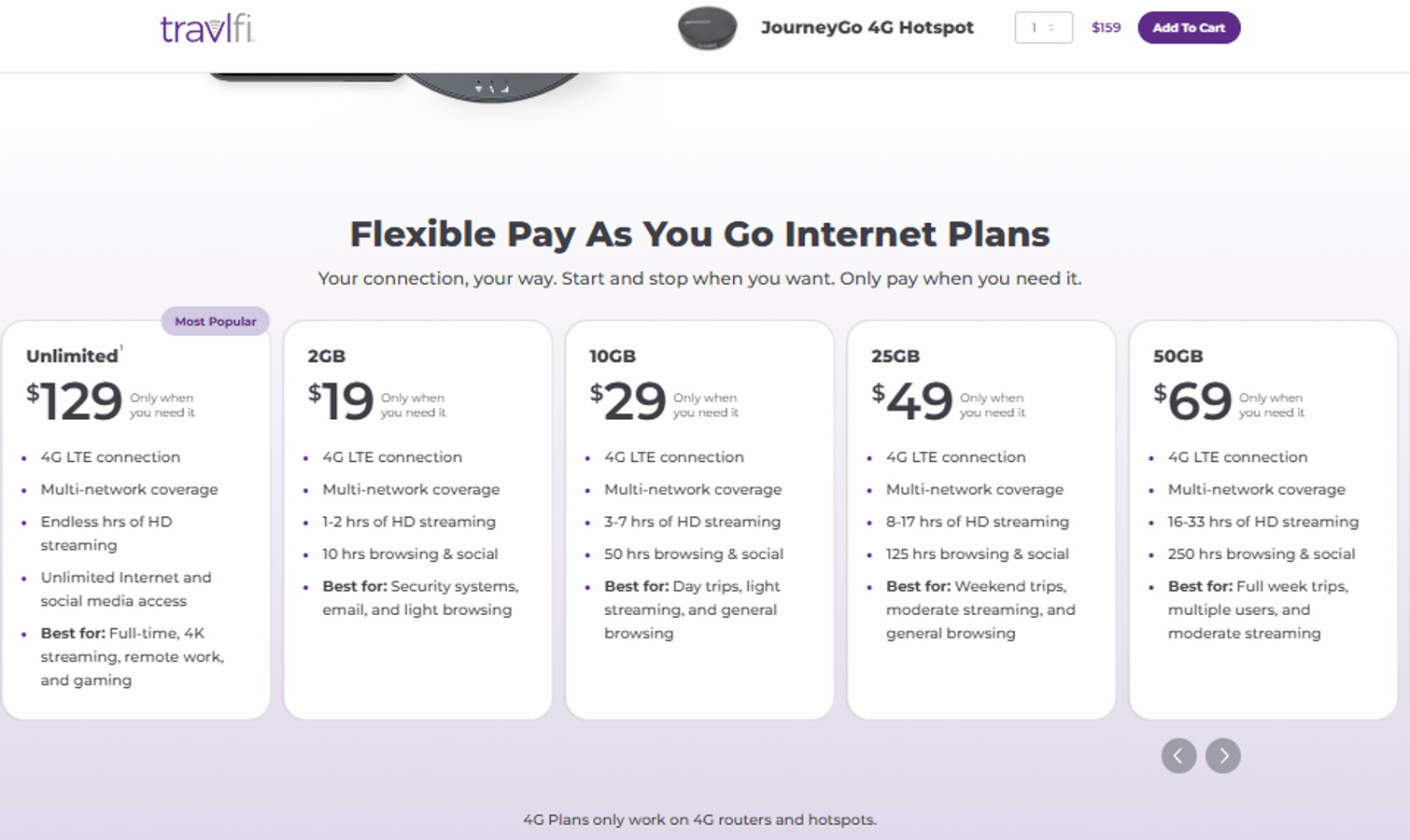Click the TravlFi logo
Viewport: 1410px width, 840px height.
(207, 28)
